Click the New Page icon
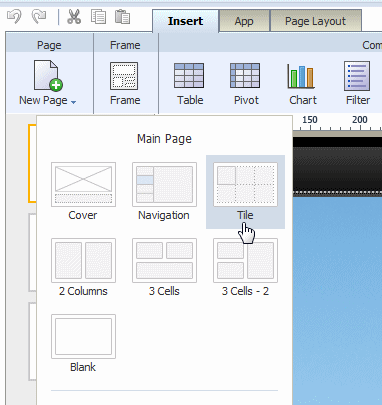 pyautogui.click(x=48, y=75)
